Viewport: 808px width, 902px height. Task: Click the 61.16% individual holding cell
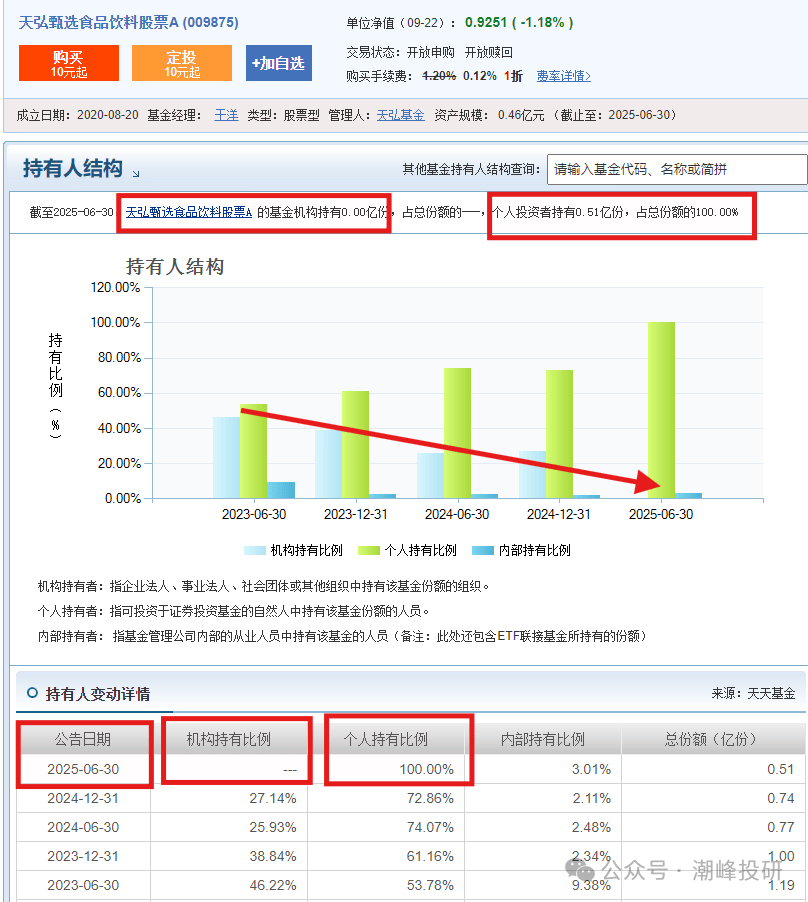(386, 856)
